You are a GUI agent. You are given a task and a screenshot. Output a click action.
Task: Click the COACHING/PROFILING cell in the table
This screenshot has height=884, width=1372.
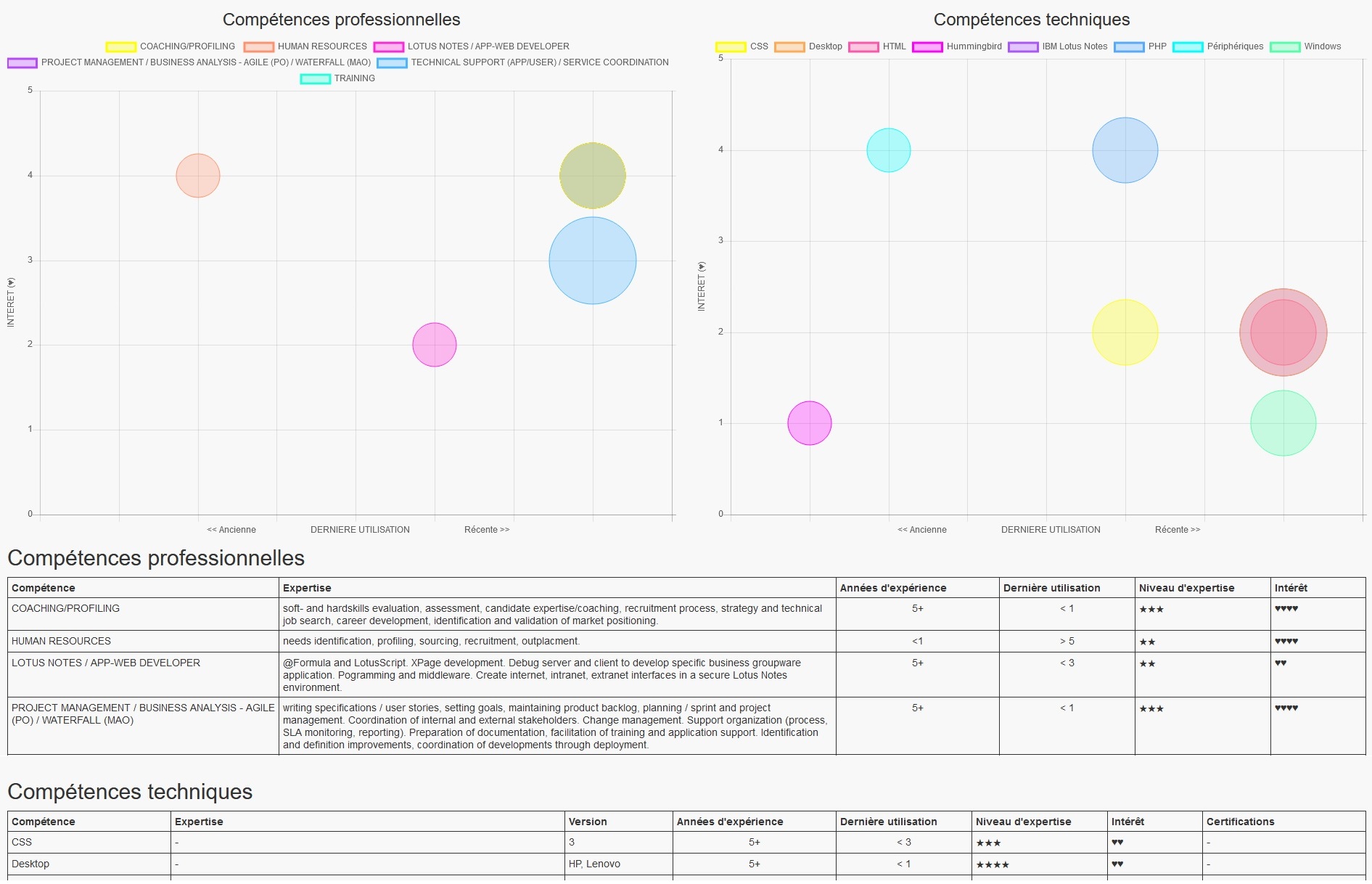tap(143, 614)
